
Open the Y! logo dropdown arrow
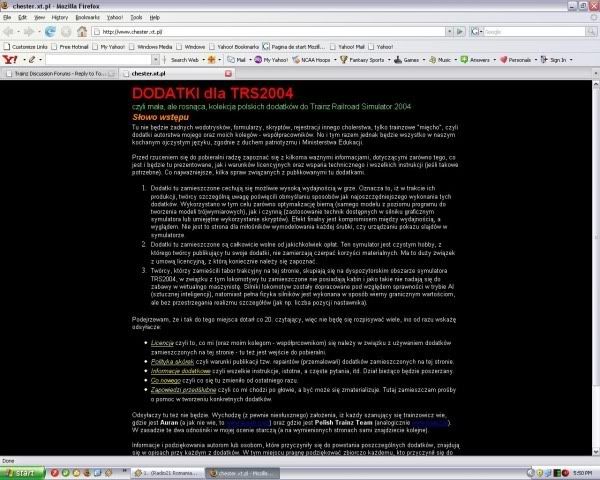tap(24, 60)
